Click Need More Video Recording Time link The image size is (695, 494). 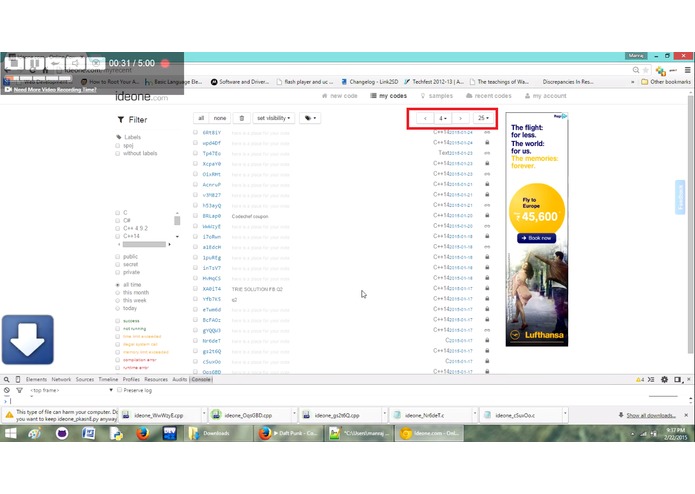(55, 89)
